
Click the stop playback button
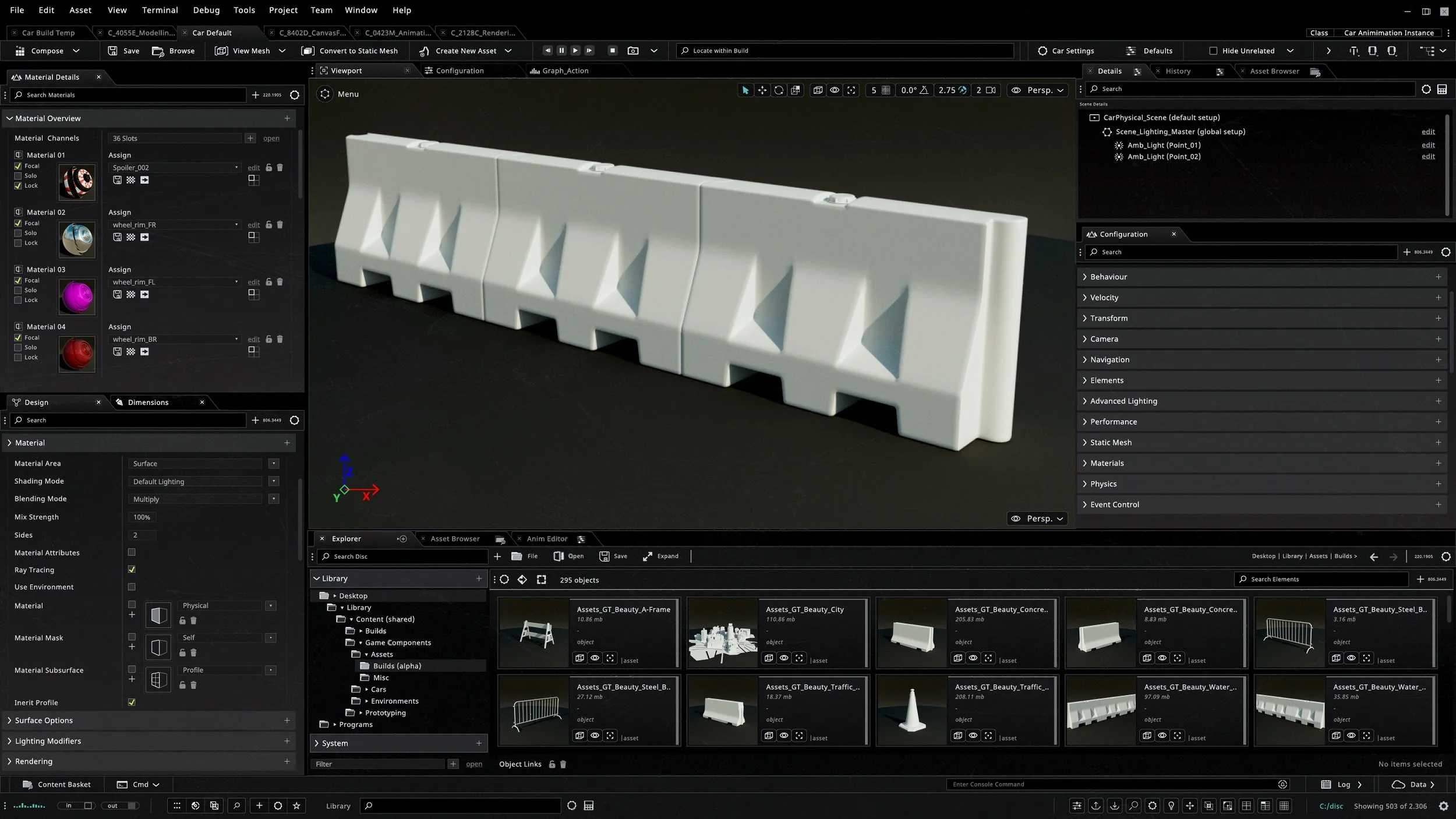tap(612, 51)
